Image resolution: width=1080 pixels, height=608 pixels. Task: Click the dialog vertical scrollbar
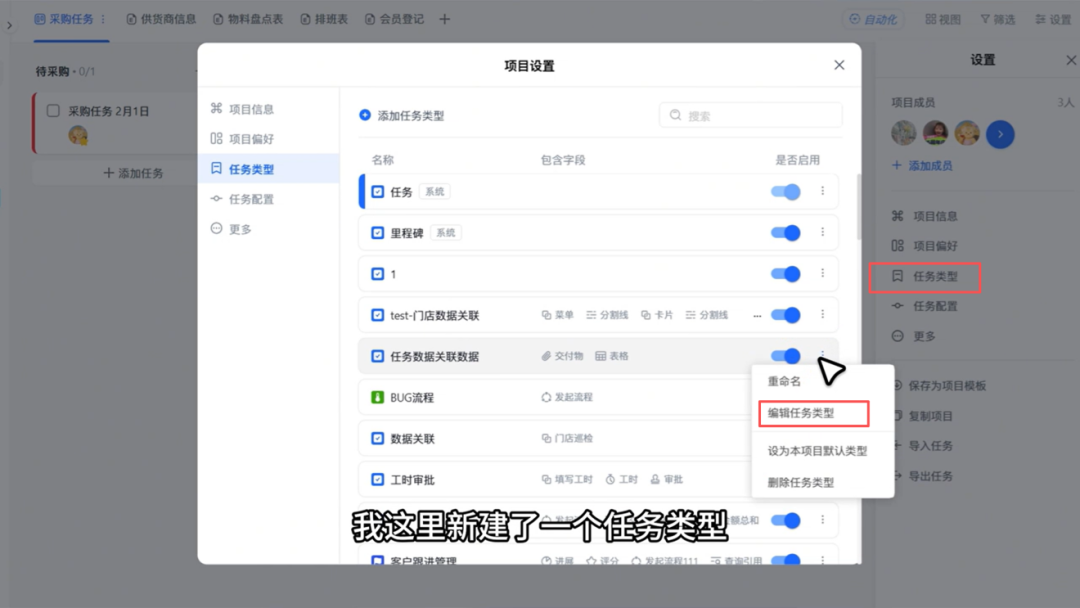pos(858,207)
